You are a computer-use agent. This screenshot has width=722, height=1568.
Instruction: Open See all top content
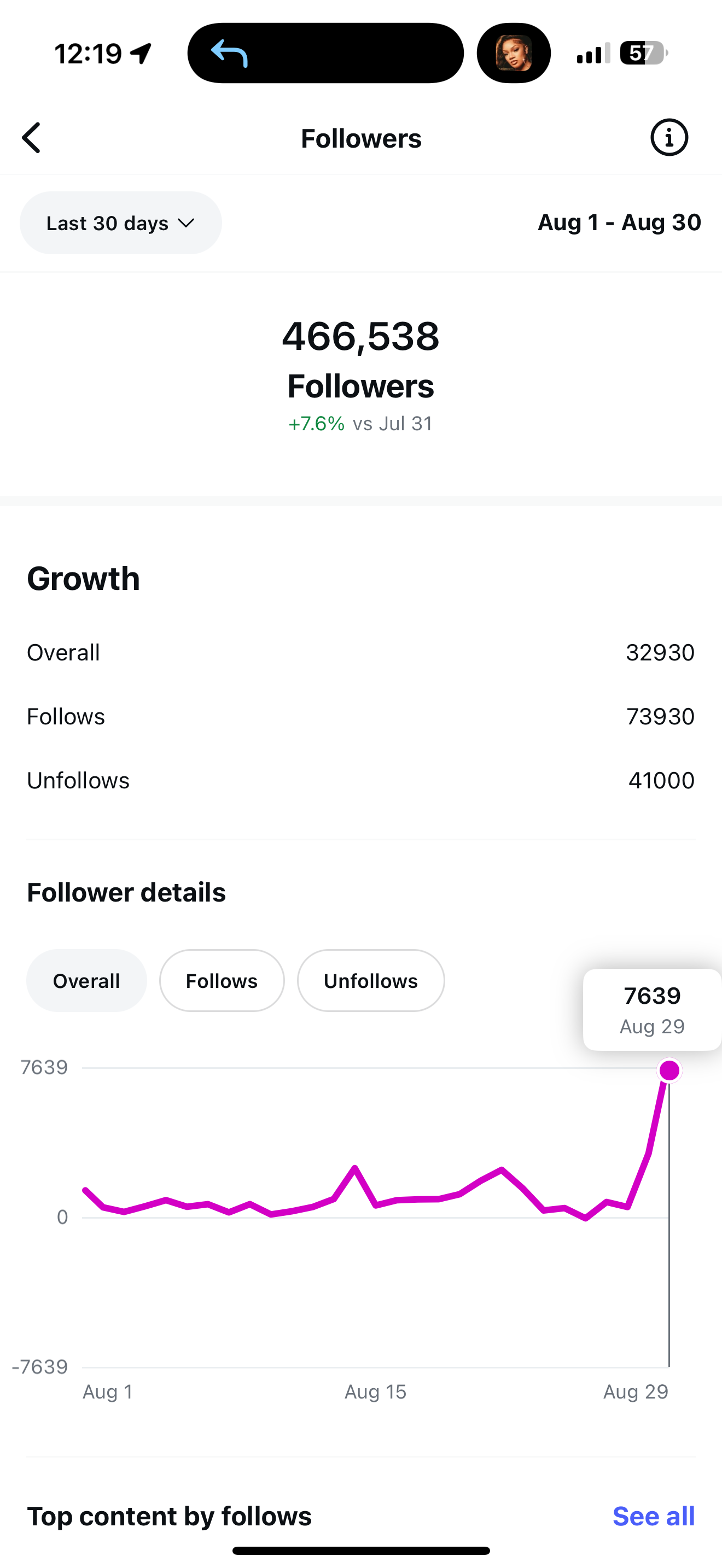tap(653, 1516)
